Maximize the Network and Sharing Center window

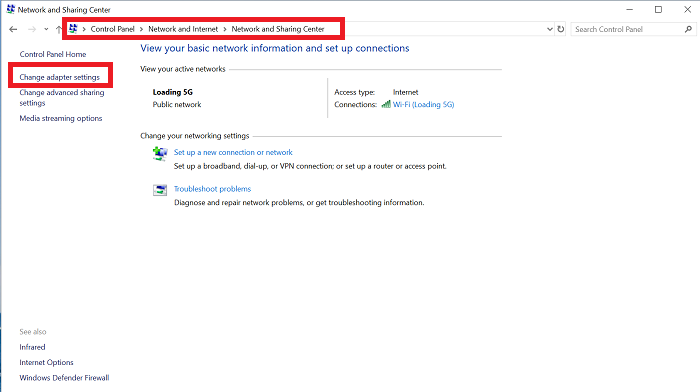pyautogui.click(x=658, y=9)
